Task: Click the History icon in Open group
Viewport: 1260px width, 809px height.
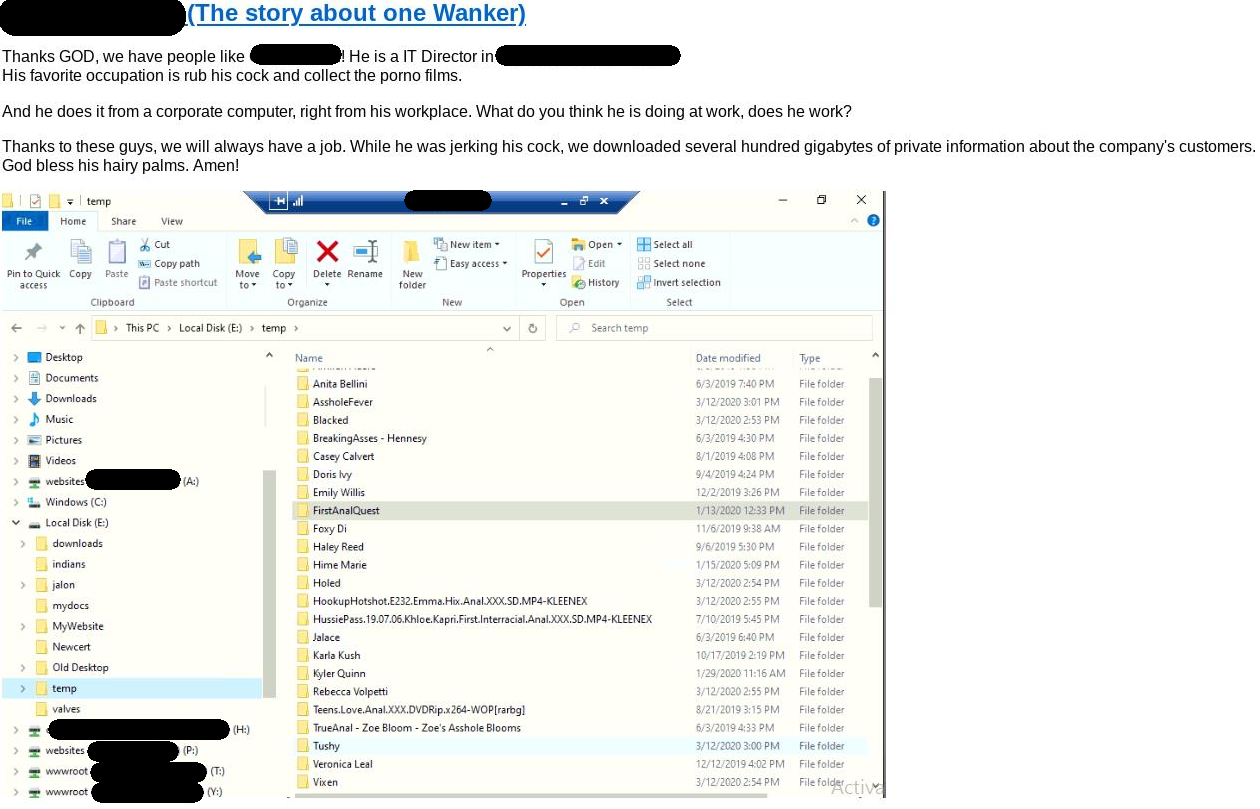Action: (596, 283)
